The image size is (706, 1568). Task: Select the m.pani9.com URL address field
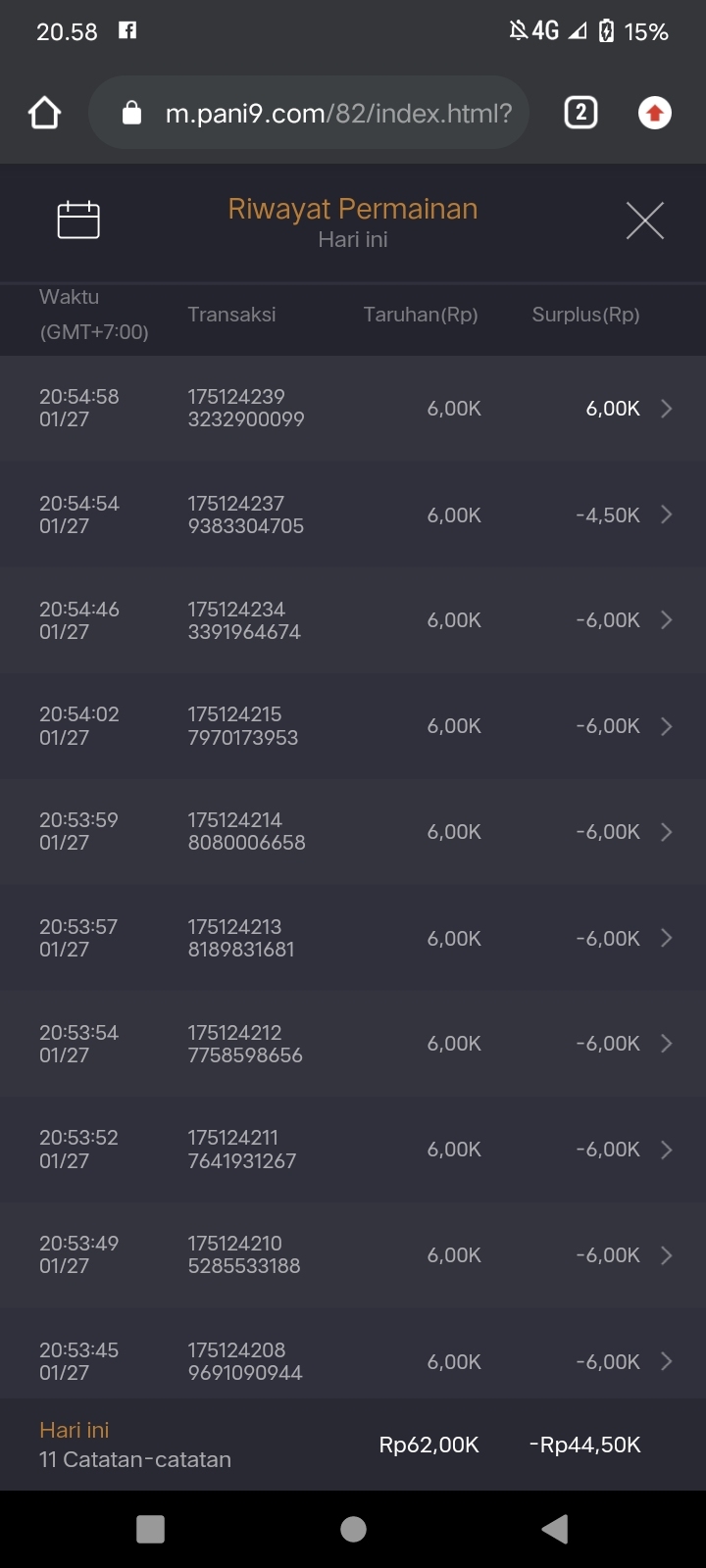pos(338,114)
